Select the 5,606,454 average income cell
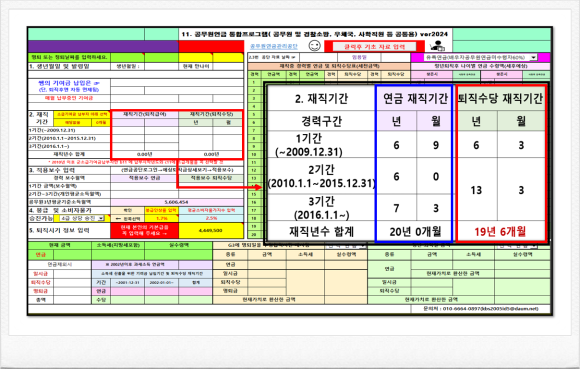The height and width of the screenshot is (369, 580). click(177, 202)
